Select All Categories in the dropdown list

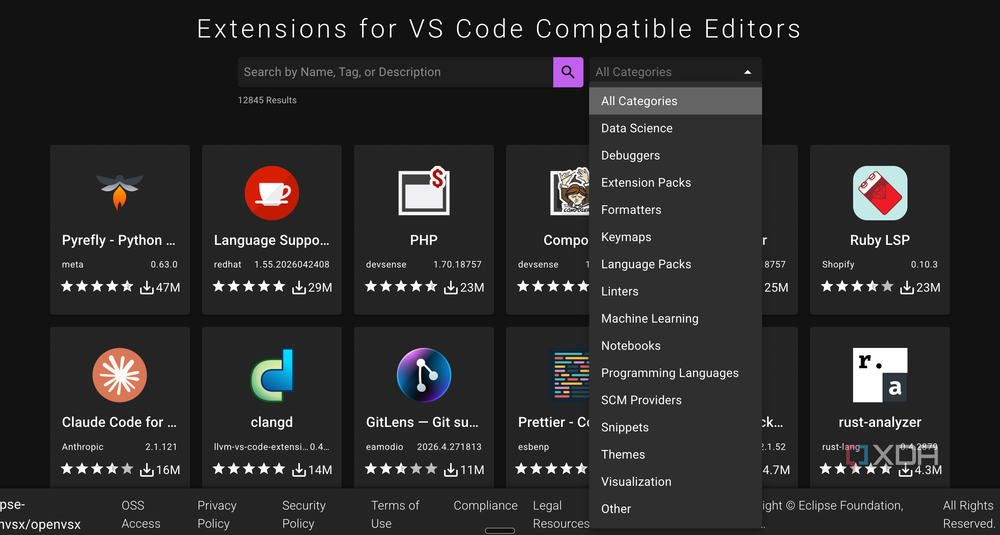675,101
